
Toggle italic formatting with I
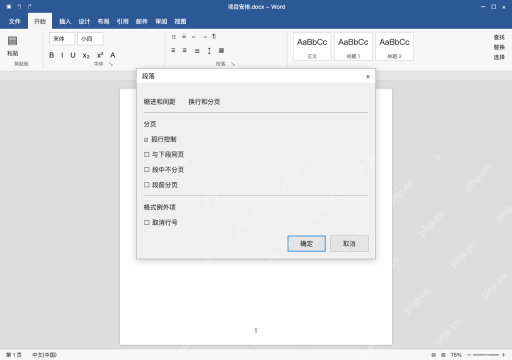click(x=62, y=55)
